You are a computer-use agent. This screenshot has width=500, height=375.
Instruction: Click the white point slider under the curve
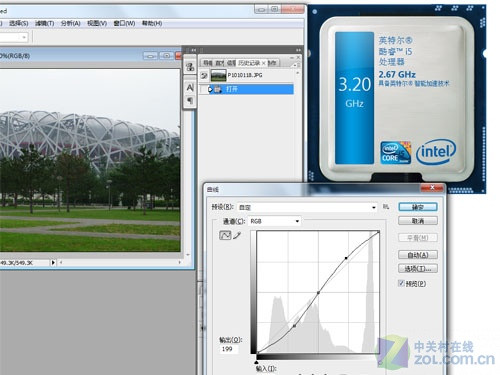click(x=379, y=362)
